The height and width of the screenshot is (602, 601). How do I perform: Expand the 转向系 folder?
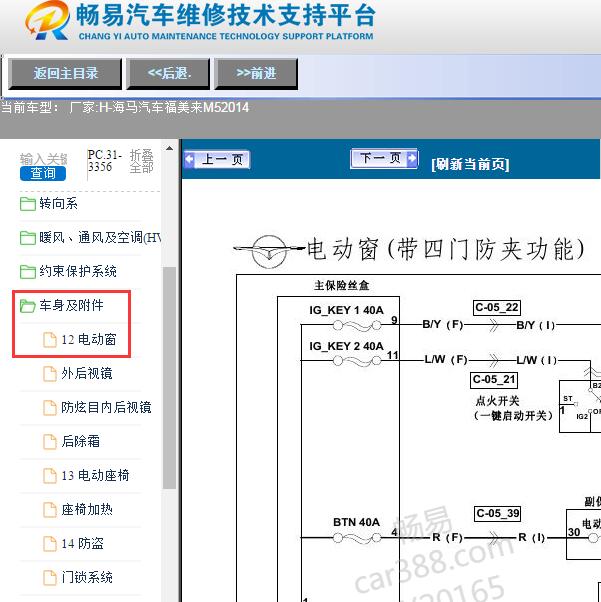point(58,203)
